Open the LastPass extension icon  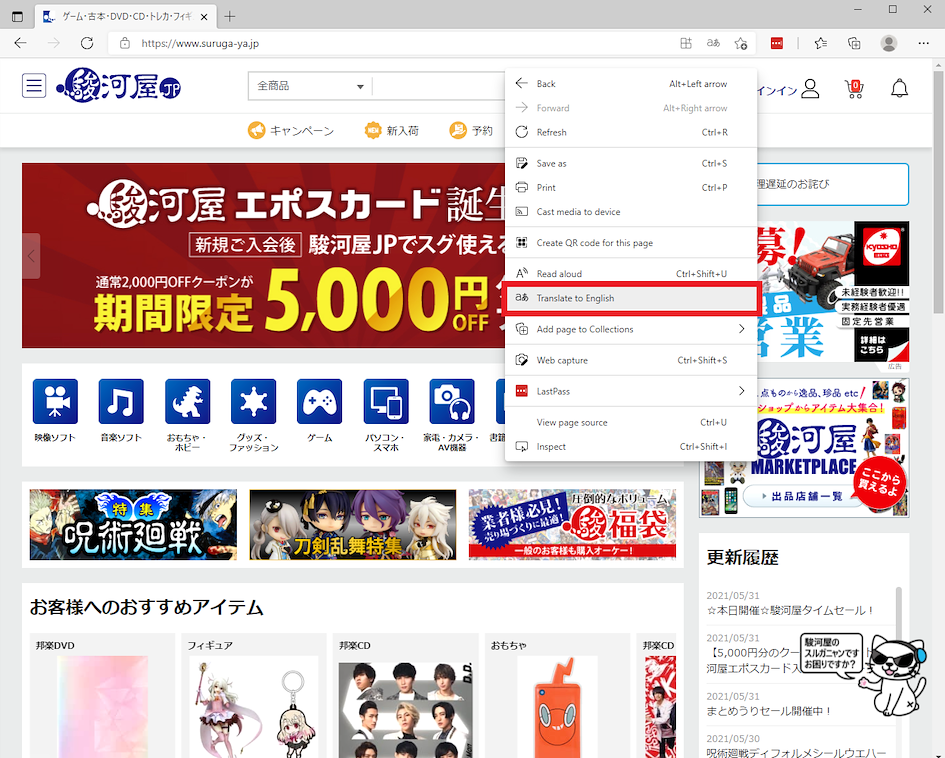click(x=777, y=43)
